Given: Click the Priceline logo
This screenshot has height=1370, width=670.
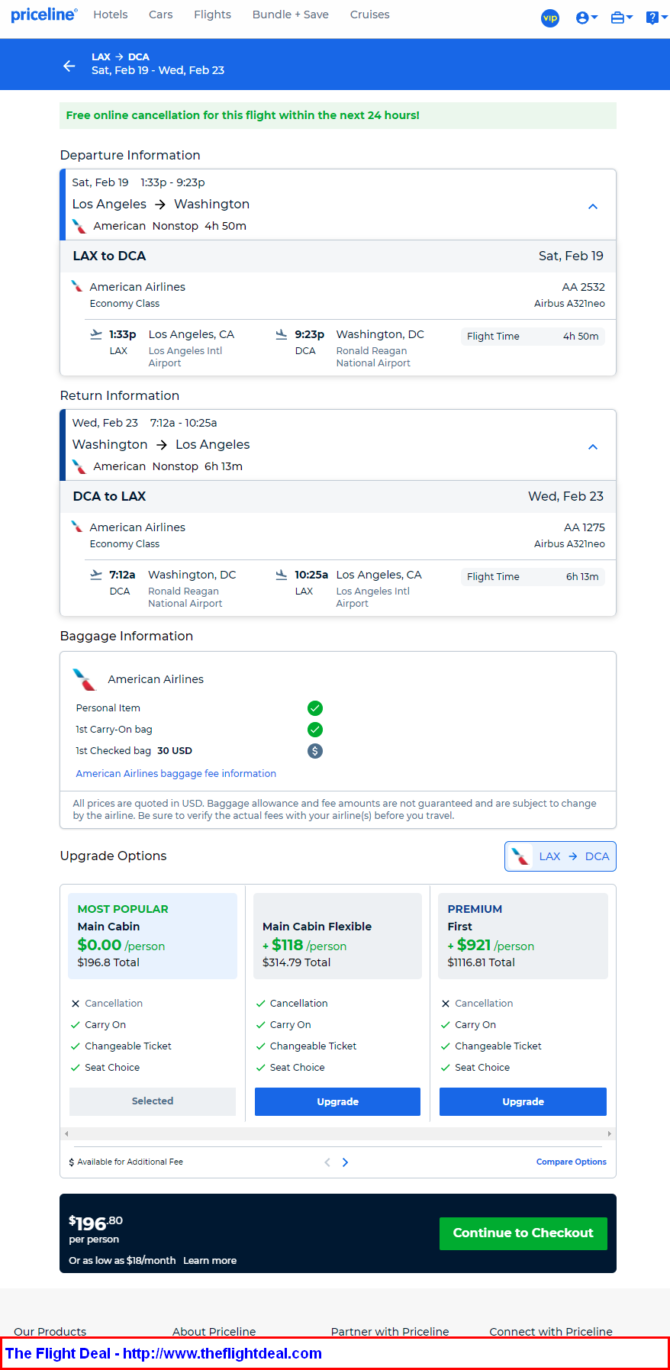Looking at the screenshot, I should (x=44, y=15).
